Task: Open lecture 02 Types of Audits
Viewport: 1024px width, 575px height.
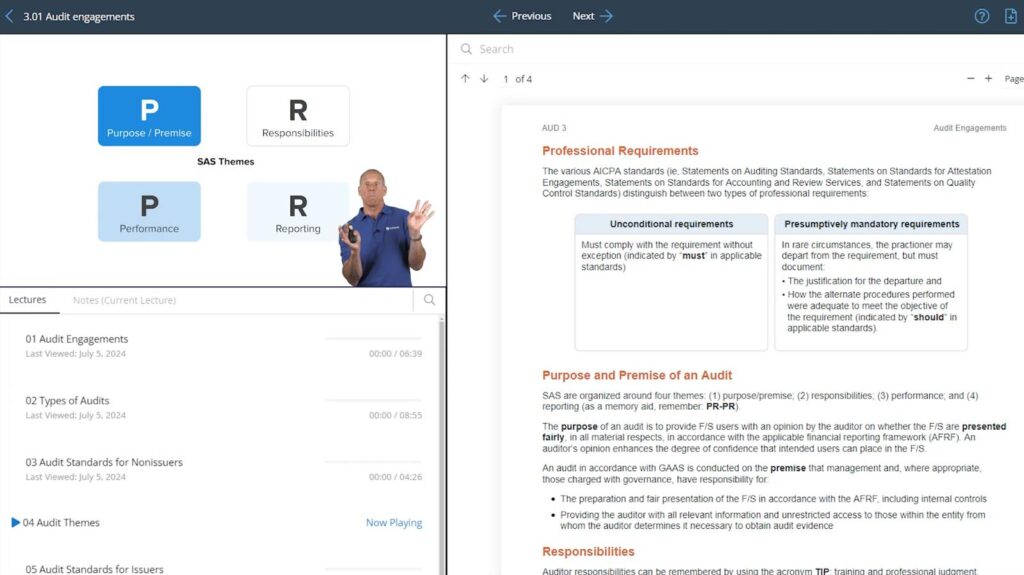Action: pos(67,401)
